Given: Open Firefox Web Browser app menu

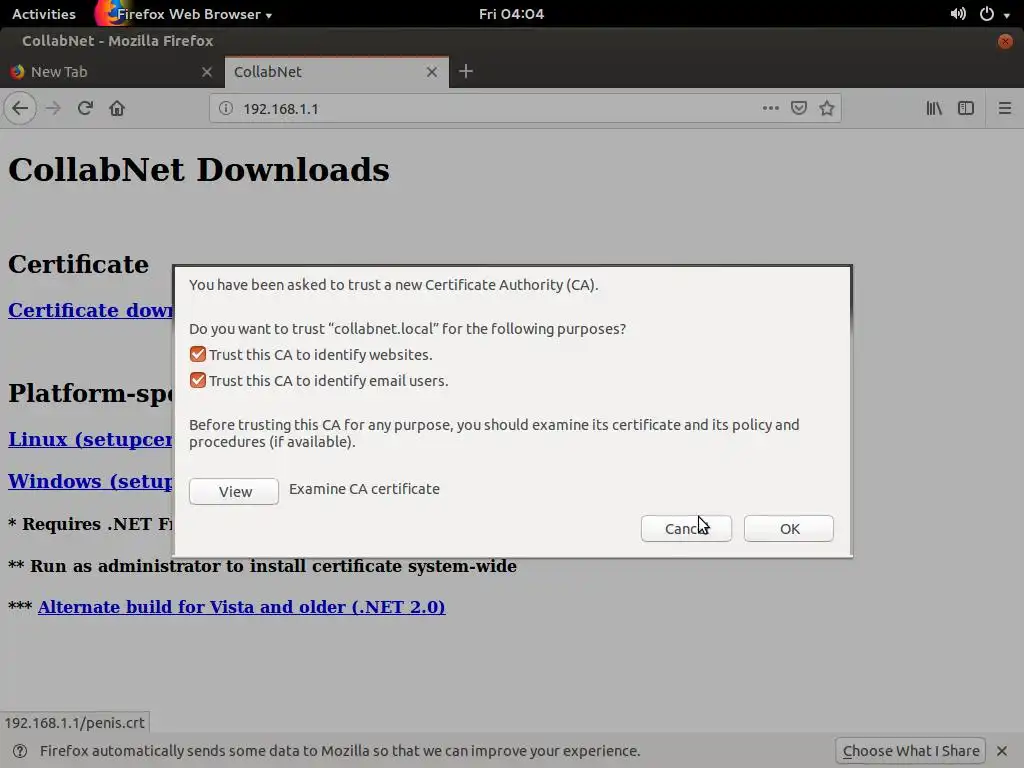Looking at the screenshot, I should [184, 14].
